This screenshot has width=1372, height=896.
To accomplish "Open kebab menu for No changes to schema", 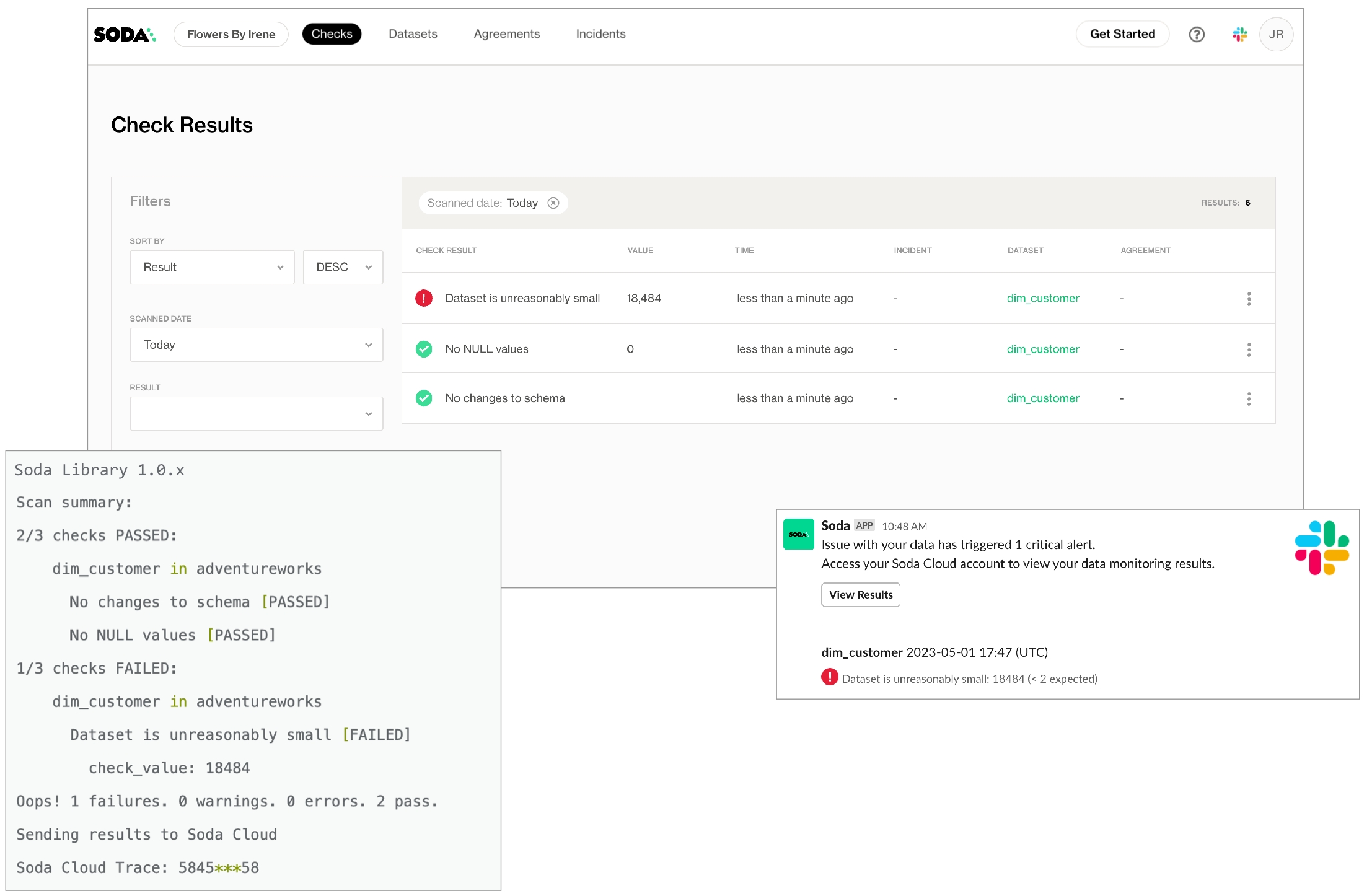I will point(1249,398).
